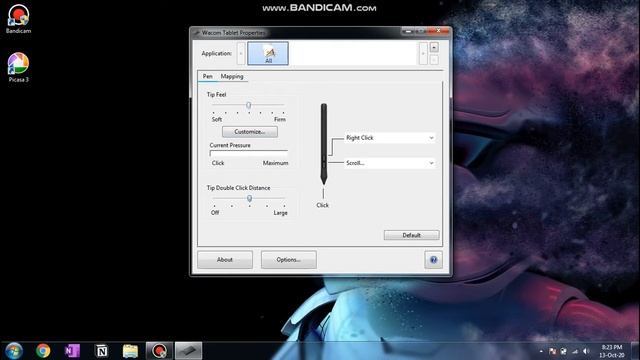Image resolution: width=640 pixels, height=360 pixels.
Task: Open the volume icon in the system tray
Action: click(587, 351)
